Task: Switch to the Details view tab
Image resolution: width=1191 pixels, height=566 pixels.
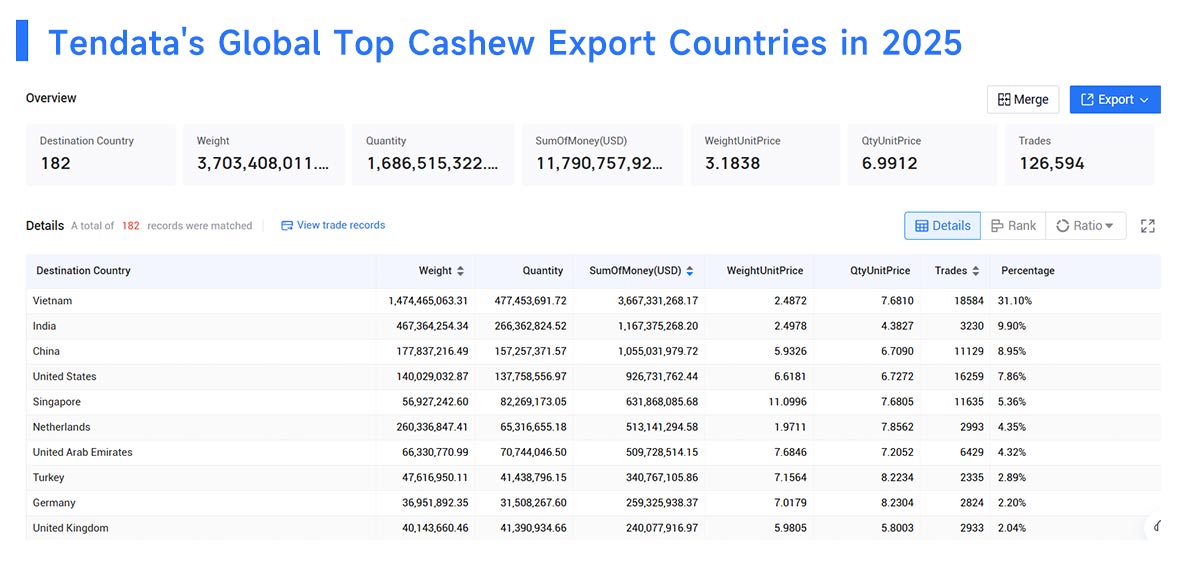Action: (943, 226)
